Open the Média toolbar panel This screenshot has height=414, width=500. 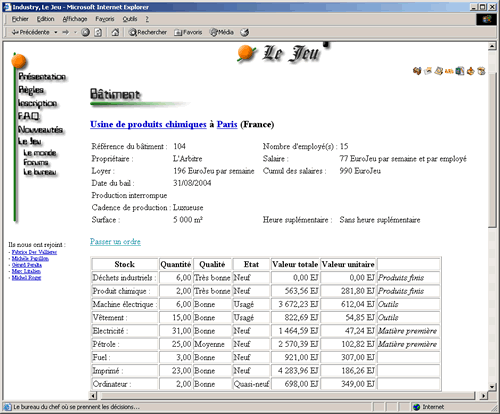click(x=222, y=32)
